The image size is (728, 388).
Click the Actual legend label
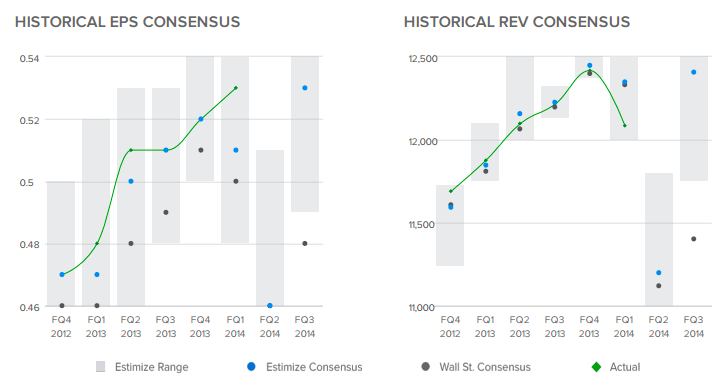(624, 367)
